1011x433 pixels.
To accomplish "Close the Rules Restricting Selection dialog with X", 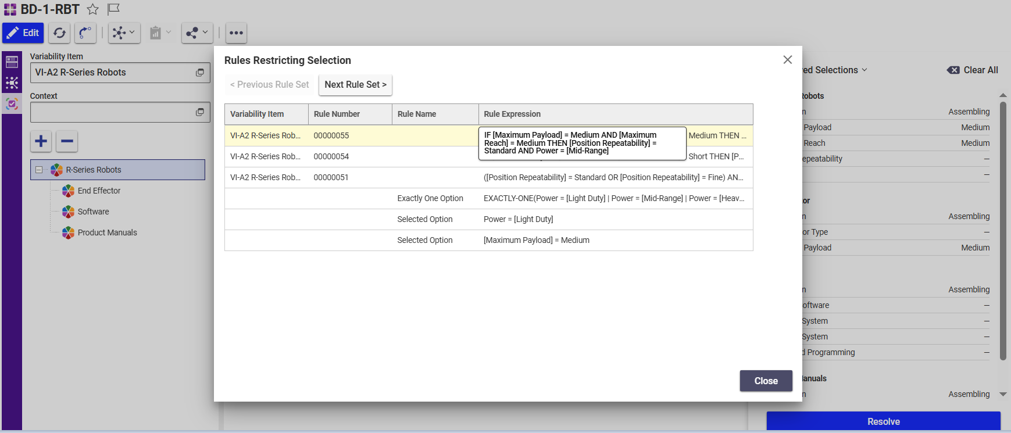I will pyautogui.click(x=787, y=59).
